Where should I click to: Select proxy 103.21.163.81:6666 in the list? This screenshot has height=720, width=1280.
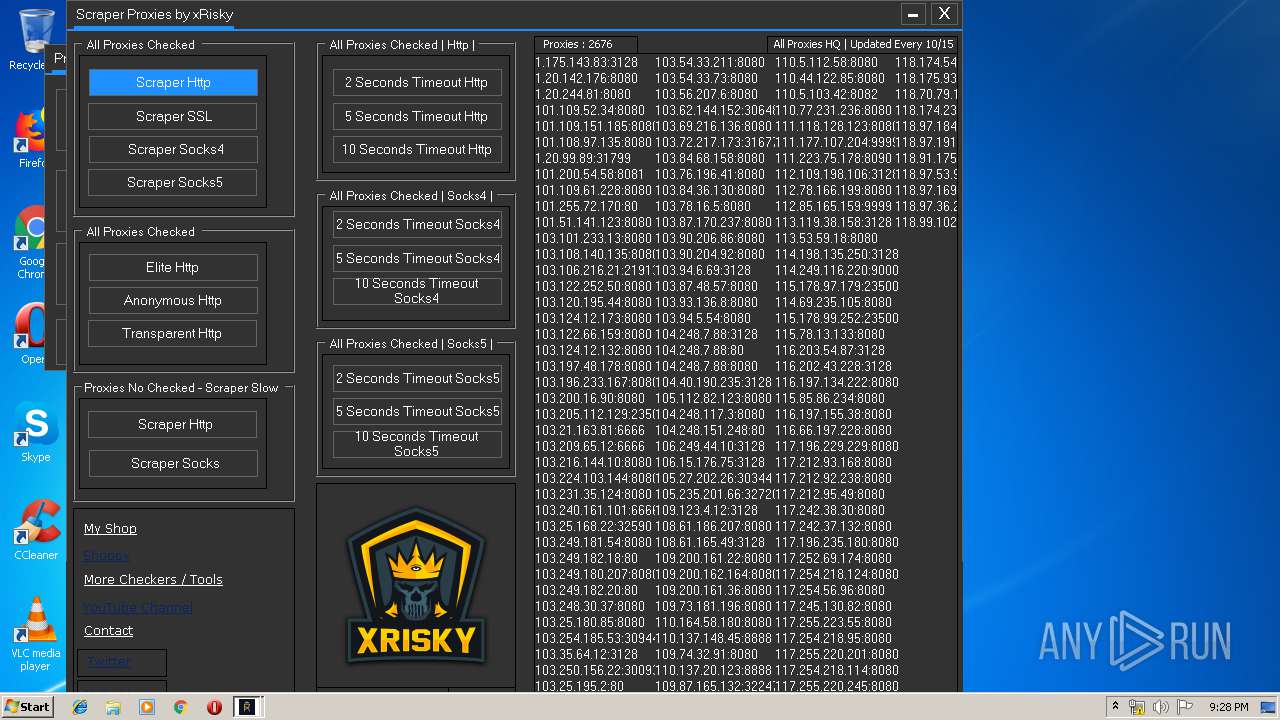tap(589, 430)
